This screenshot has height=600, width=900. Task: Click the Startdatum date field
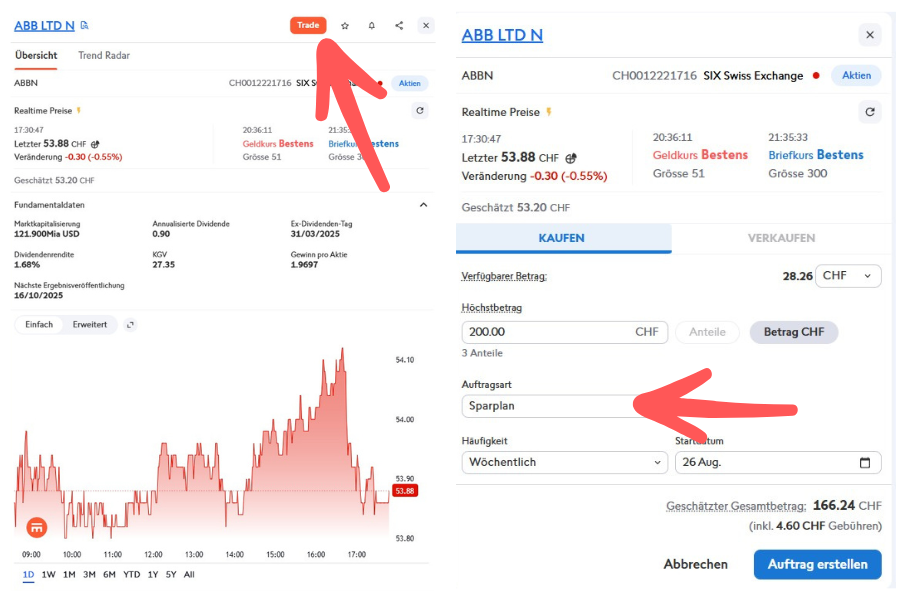[x=778, y=462]
